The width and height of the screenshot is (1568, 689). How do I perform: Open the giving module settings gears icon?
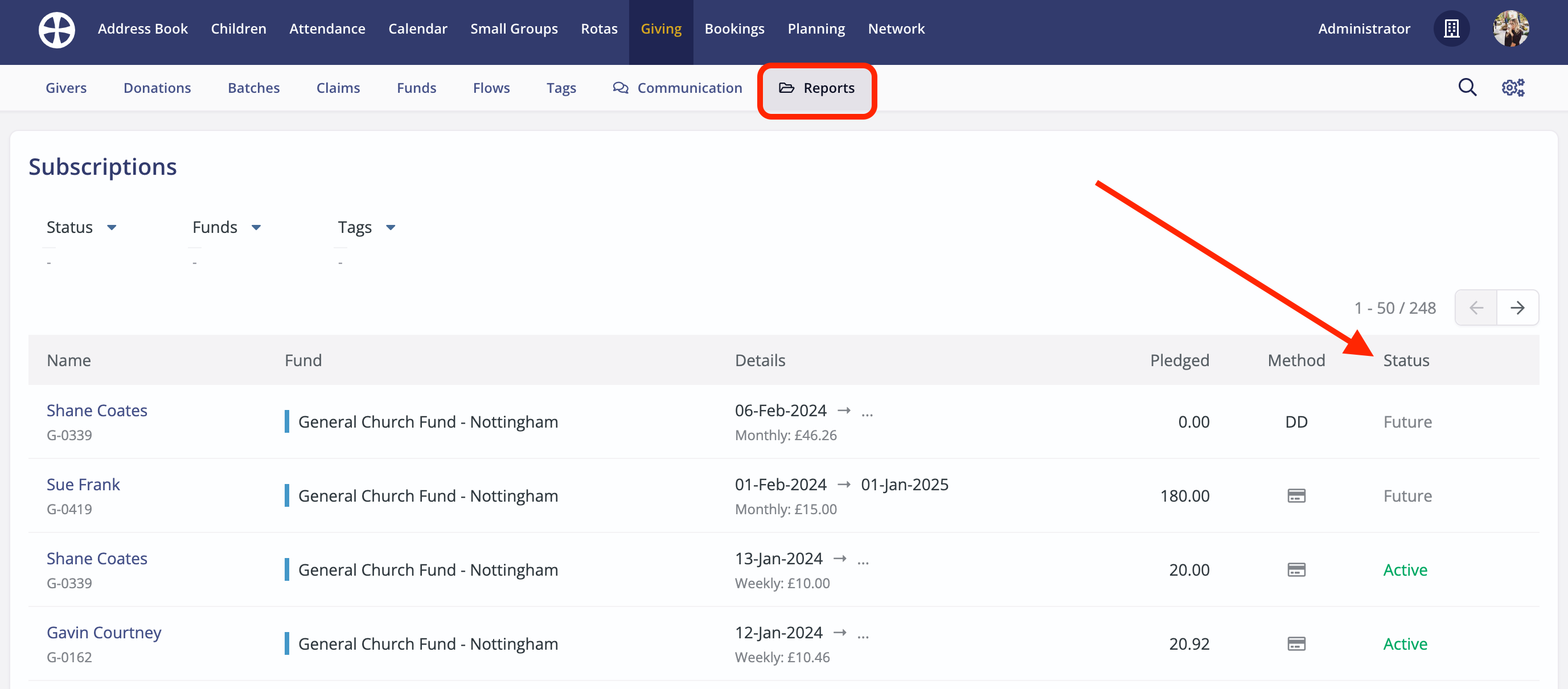(1513, 88)
